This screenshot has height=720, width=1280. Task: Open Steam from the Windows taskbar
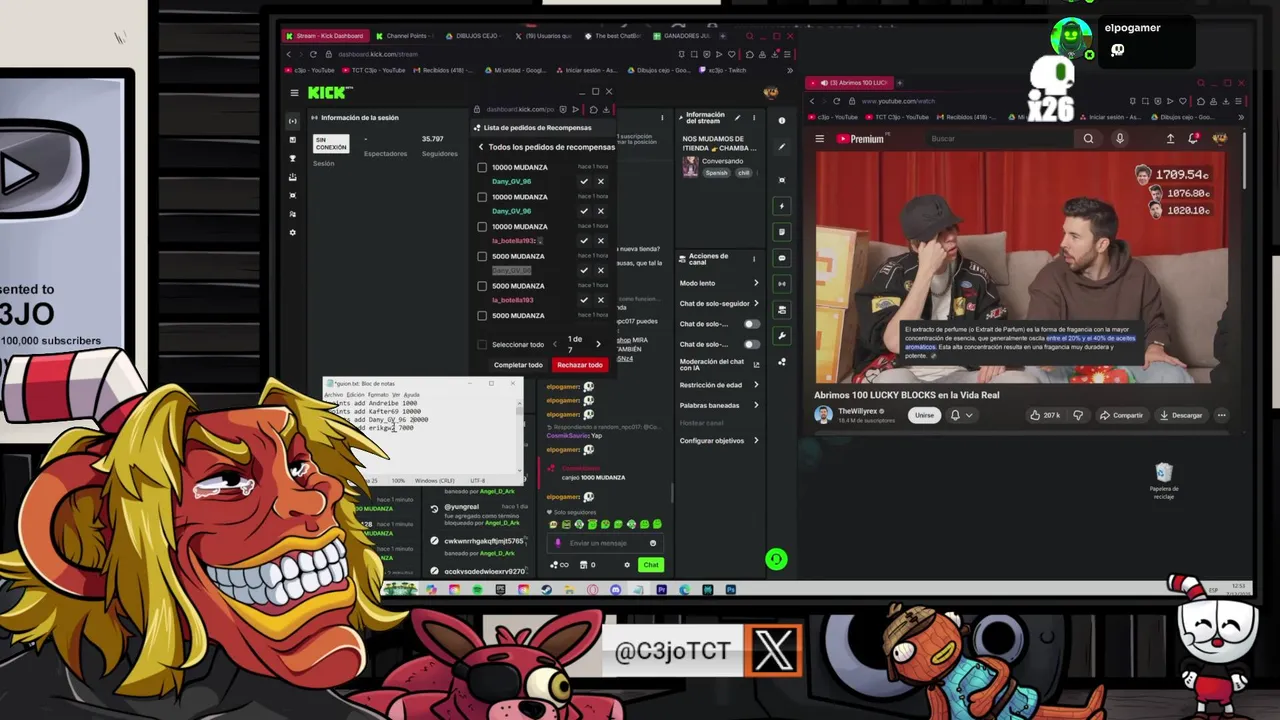[546, 590]
